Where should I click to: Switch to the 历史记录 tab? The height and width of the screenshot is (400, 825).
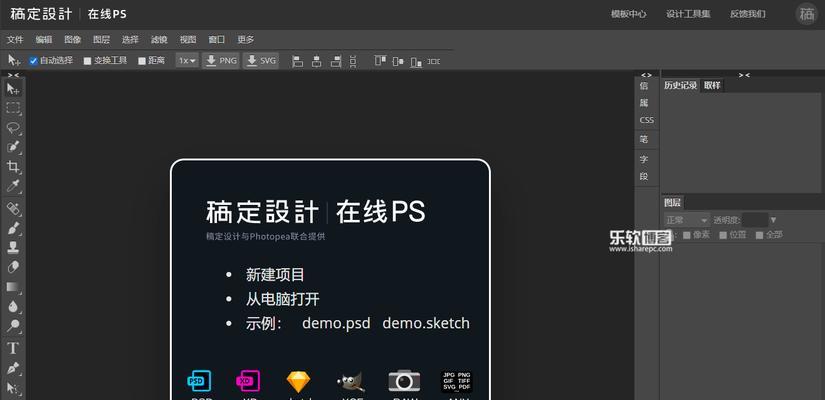click(x=680, y=85)
